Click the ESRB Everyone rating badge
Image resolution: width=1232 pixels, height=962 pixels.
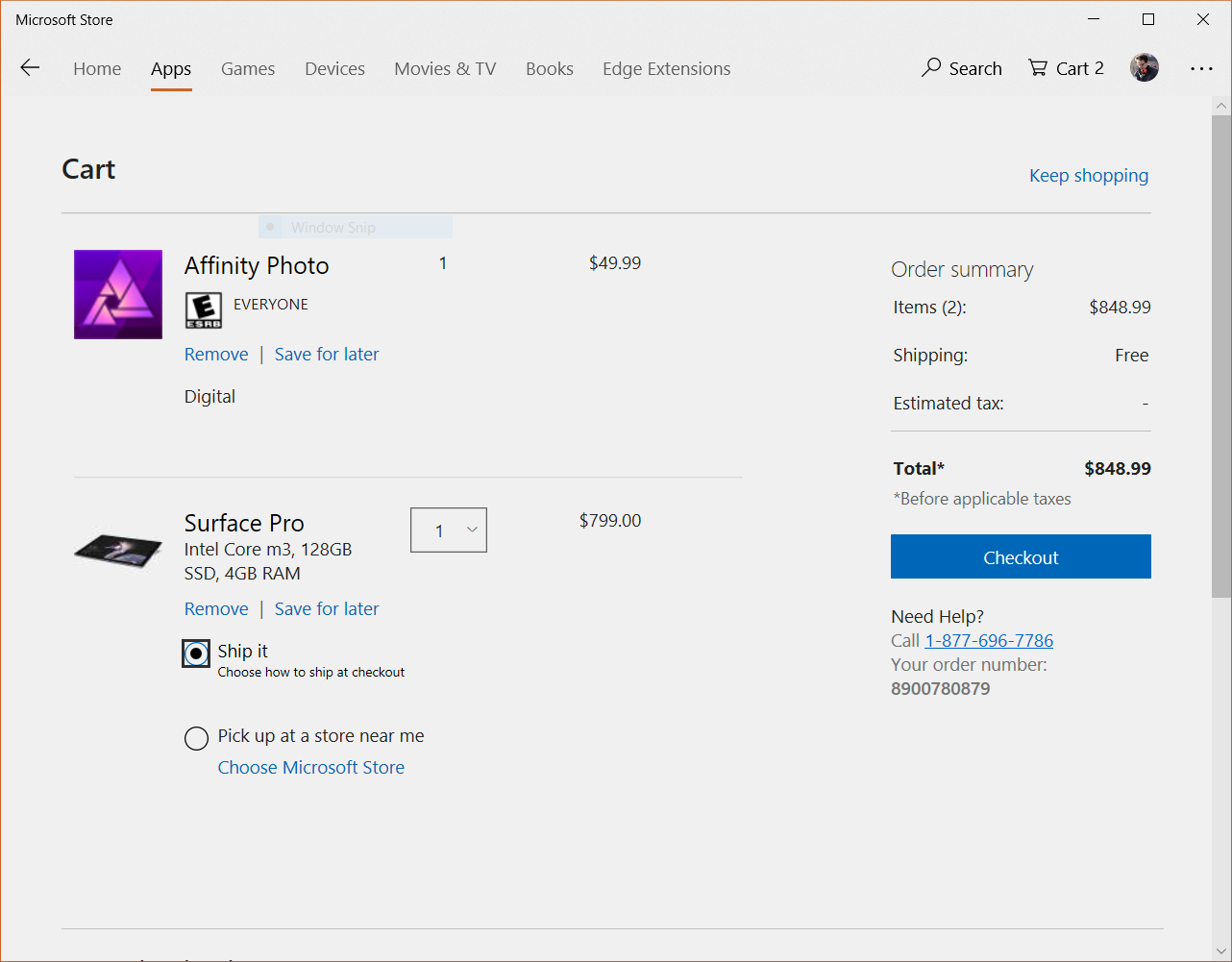coord(203,310)
